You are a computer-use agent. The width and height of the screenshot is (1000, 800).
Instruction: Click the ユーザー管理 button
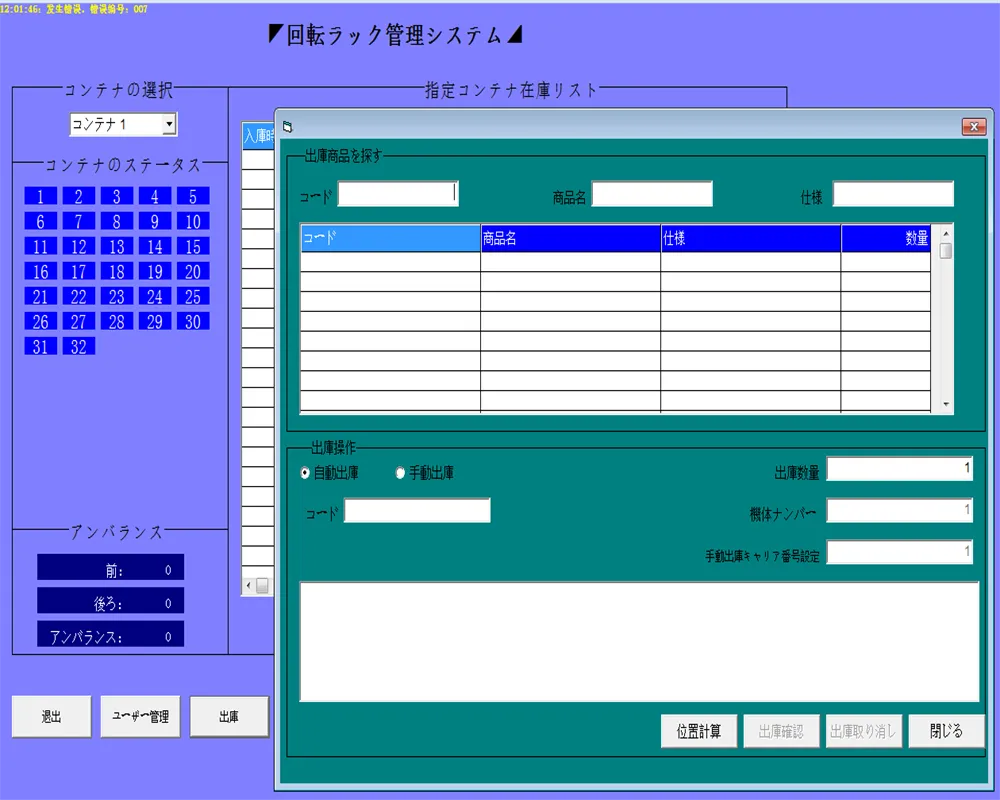140,717
